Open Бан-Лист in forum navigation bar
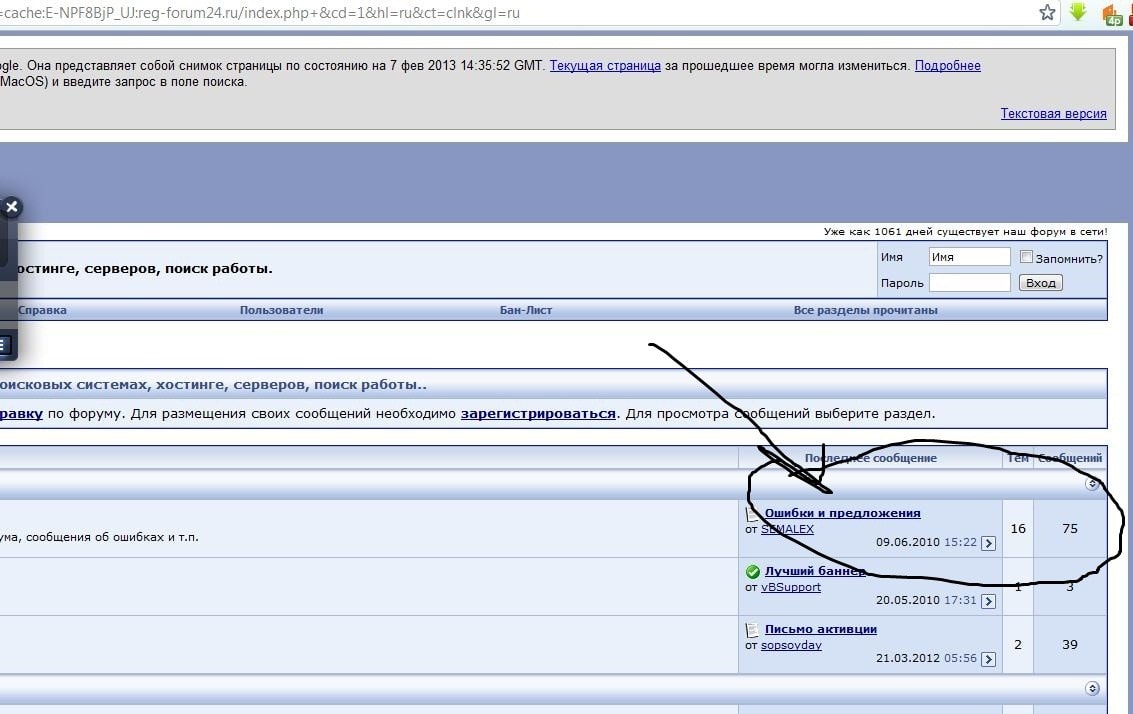 click(x=526, y=310)
